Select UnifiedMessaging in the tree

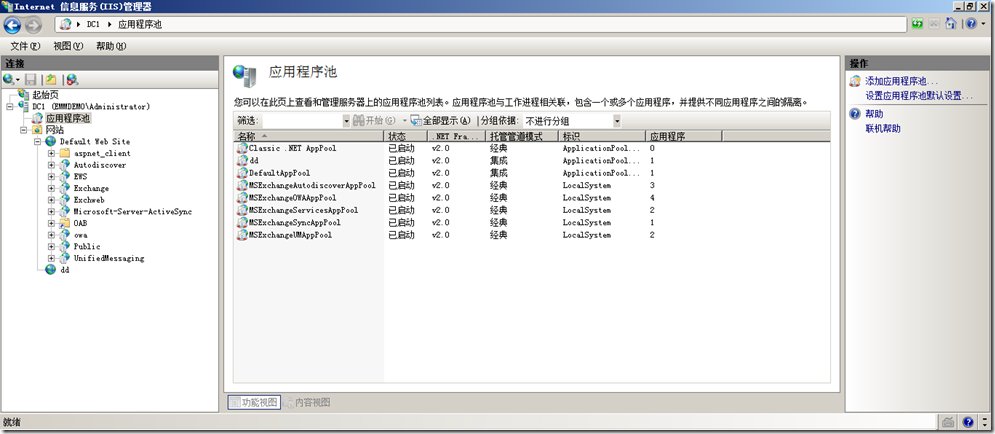(x=109, y=258)
